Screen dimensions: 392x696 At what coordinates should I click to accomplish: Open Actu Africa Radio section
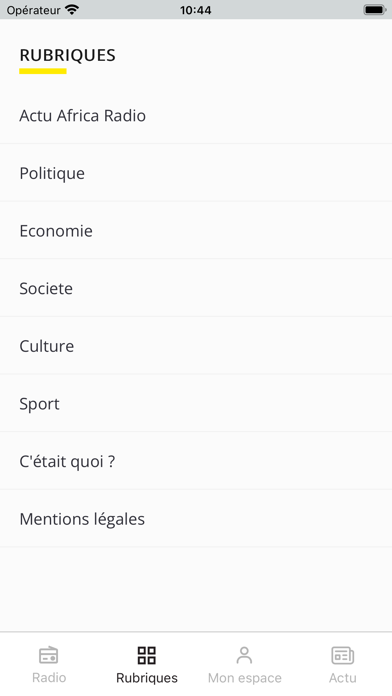(196, 115)
